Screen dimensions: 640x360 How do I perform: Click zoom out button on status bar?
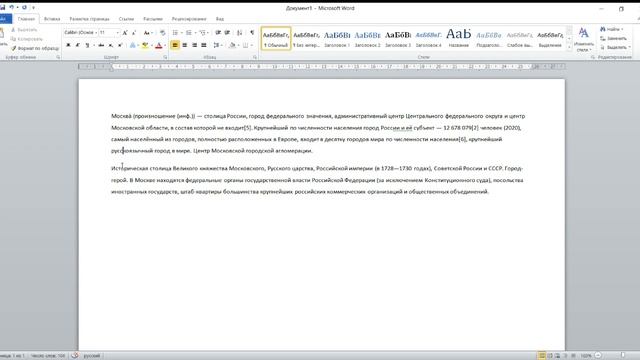598,356
